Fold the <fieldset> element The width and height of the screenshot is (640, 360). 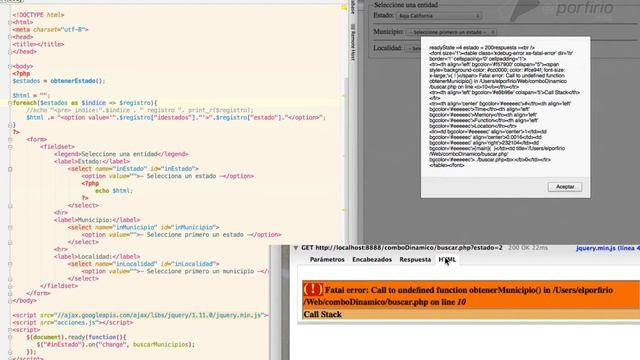point(10,147)
